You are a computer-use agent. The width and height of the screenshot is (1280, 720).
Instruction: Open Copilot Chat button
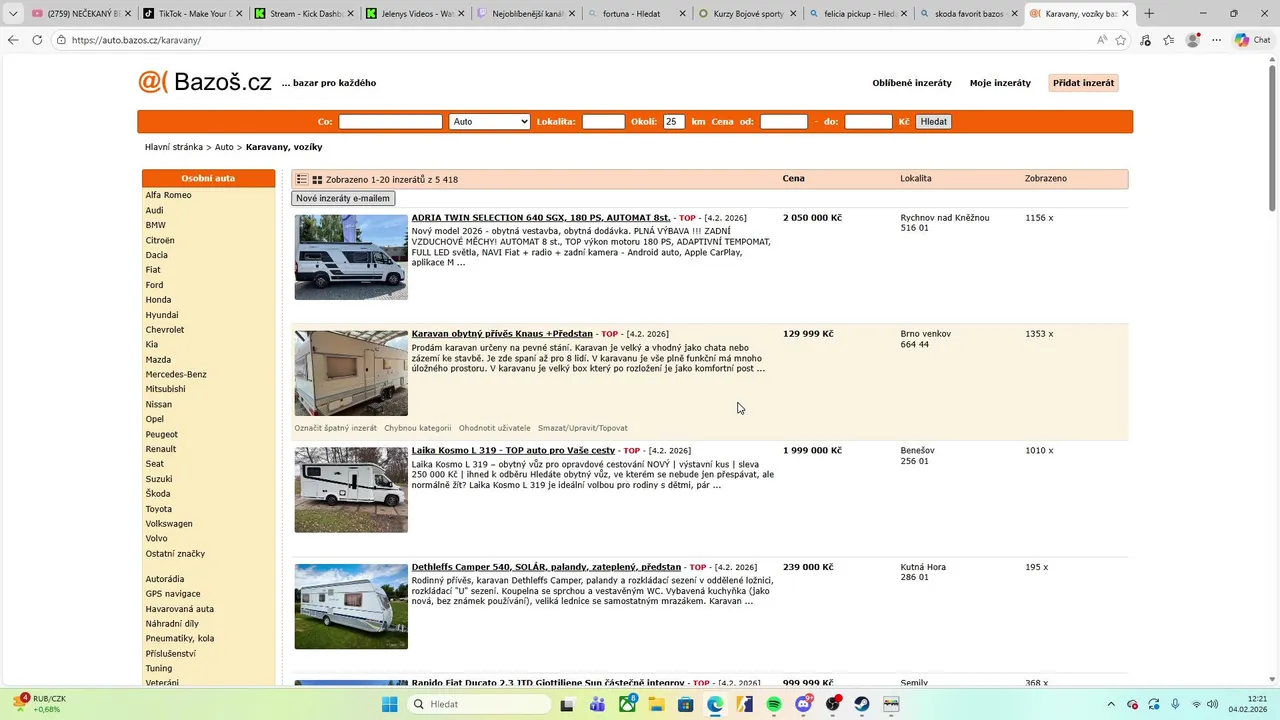tap(1252, 40)
